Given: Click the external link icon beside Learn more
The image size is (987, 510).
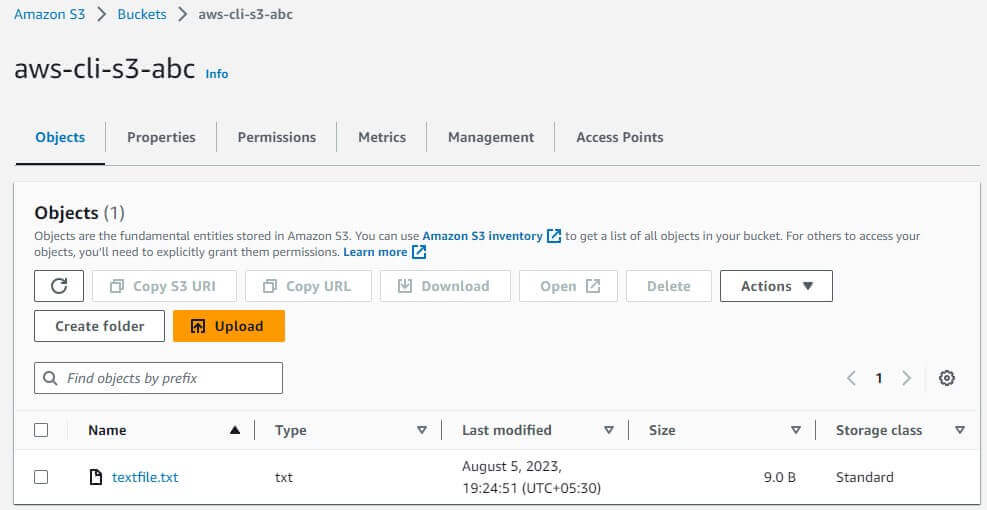Looking at the screenshot, I should pos(419,252).
